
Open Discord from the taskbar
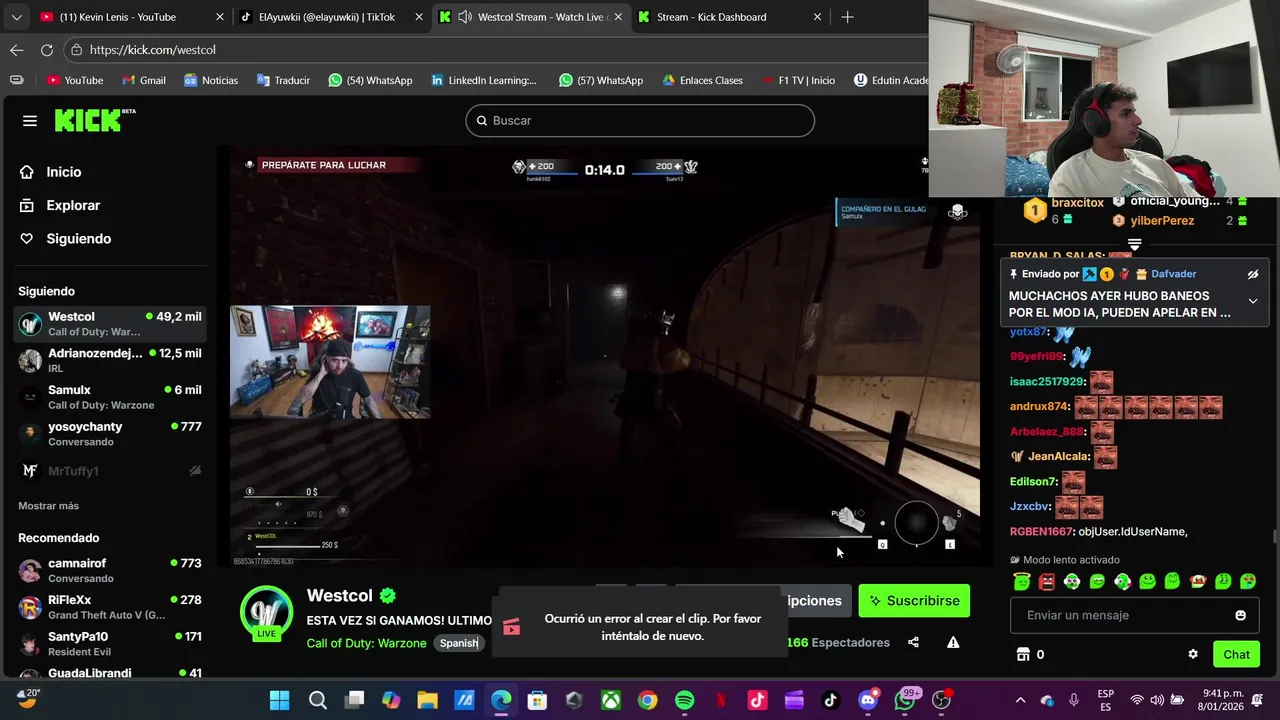[868, 700]
